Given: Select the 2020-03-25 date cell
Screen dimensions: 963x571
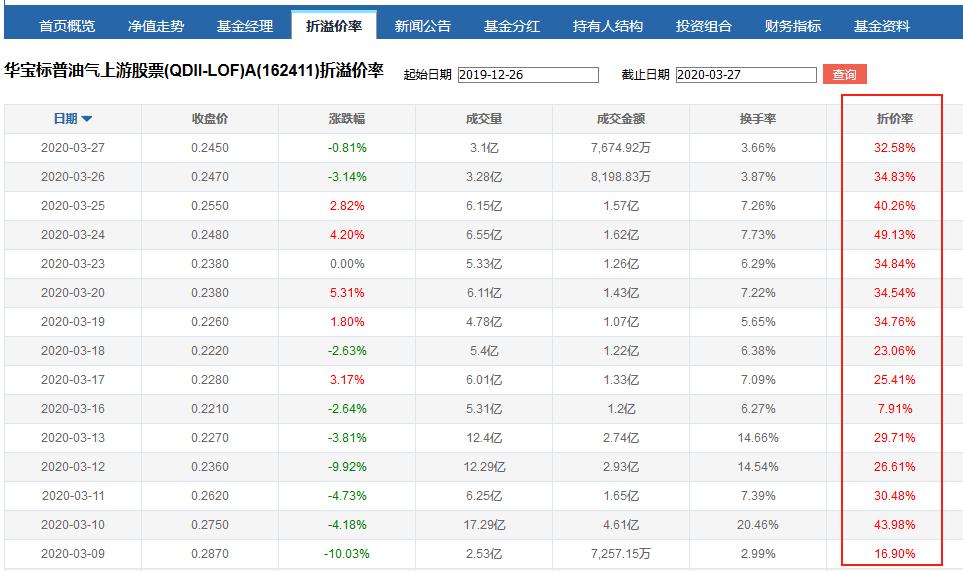Looking at the screenshot, I should 73,206.
